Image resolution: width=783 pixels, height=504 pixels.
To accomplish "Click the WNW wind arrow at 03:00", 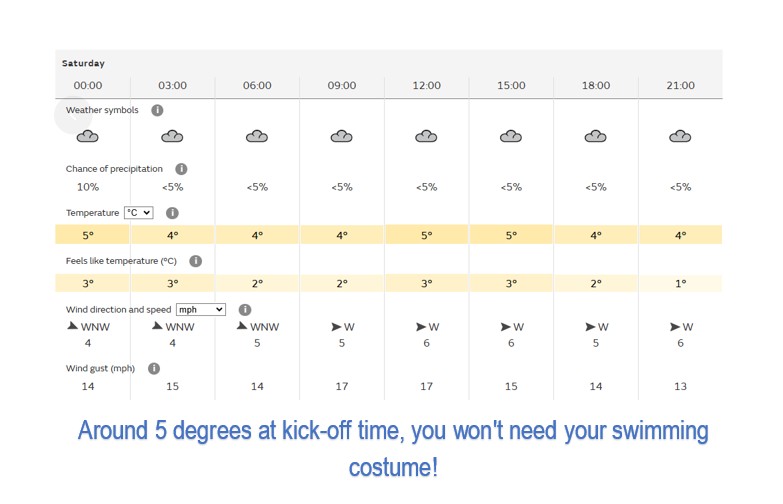I will [x=157, y=326].
